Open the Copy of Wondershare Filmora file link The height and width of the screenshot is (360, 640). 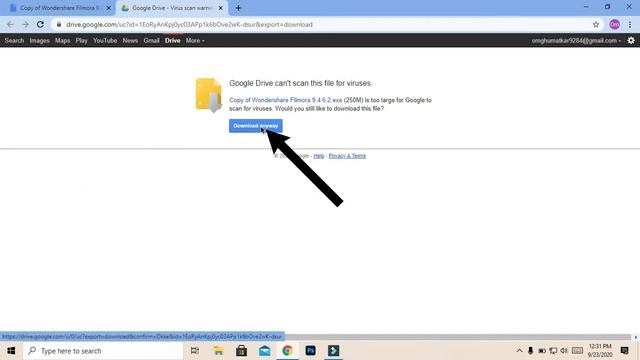[x=286, y=100]
